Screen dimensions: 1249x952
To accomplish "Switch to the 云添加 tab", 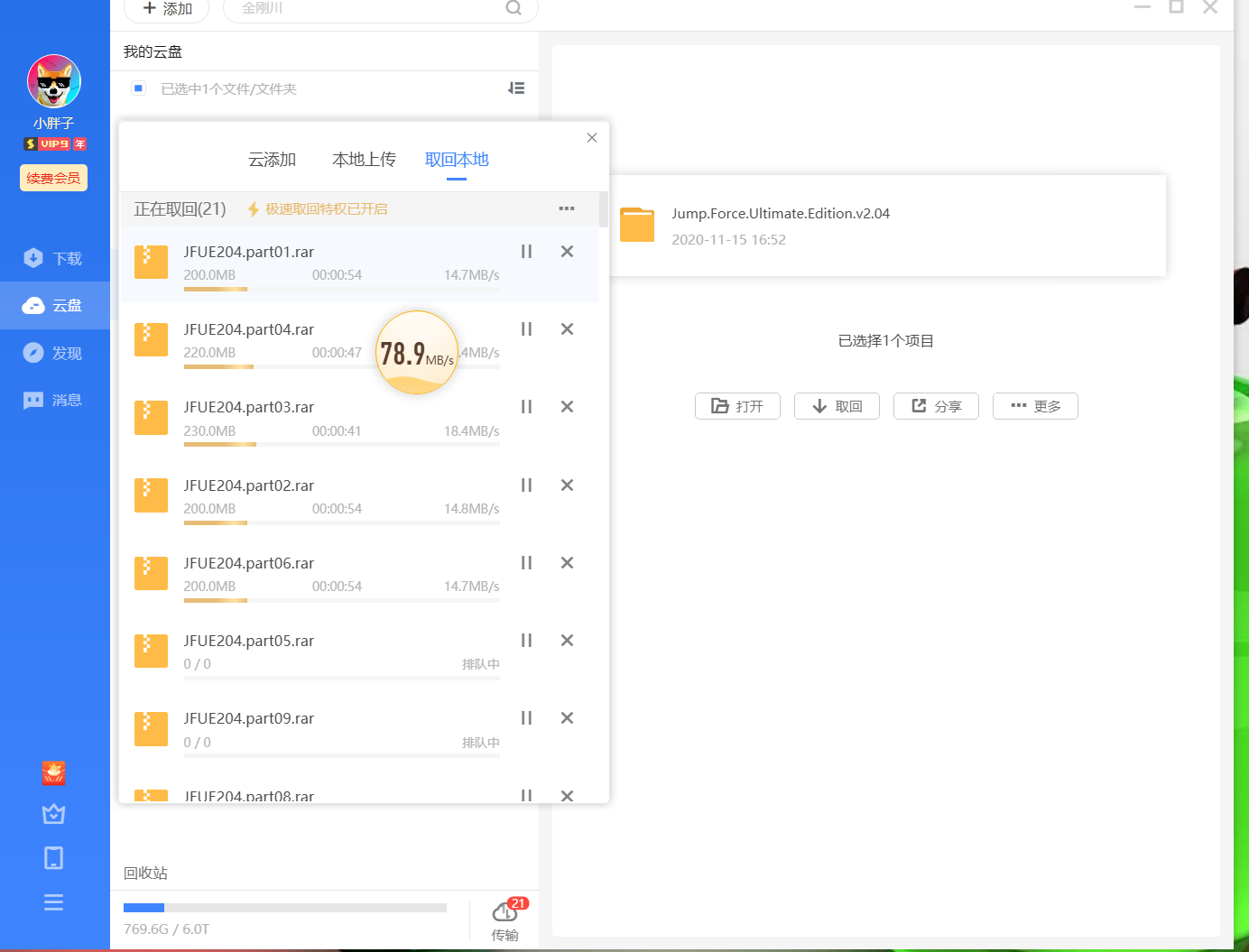I will (x=272, y=160).
